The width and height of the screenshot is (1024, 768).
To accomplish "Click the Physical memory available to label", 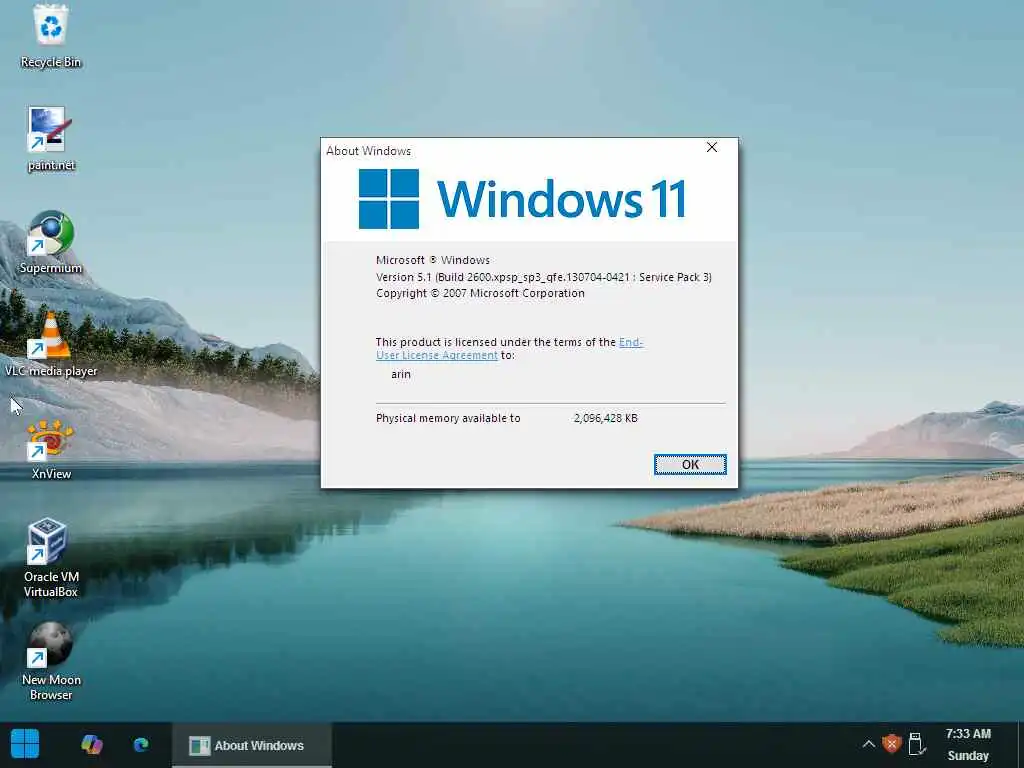I will [x=448, y=418].
